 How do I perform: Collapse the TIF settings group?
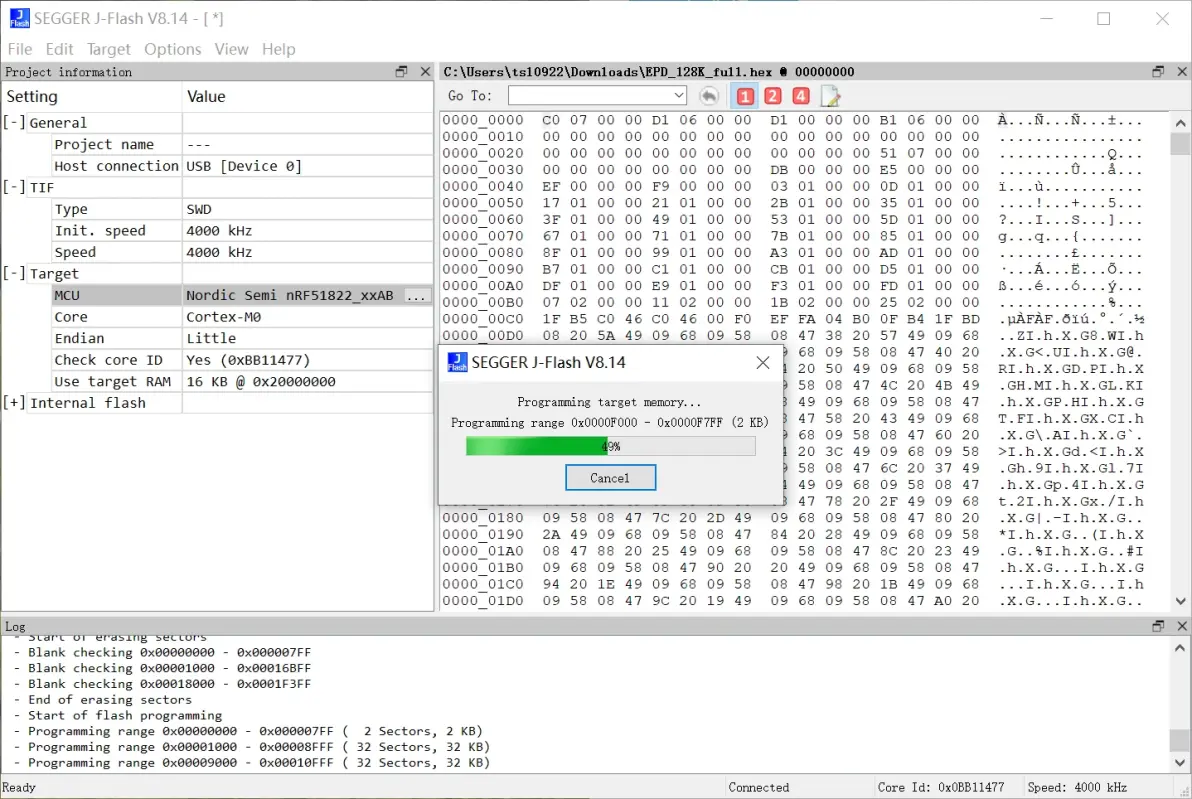(14, 187)
